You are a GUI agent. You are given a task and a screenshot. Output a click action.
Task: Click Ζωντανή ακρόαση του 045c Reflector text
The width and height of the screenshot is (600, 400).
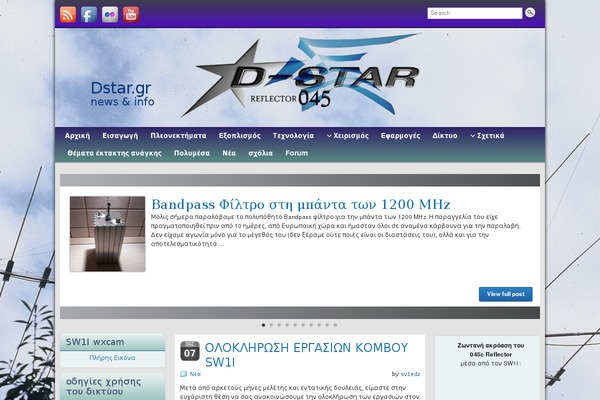[491, 350]
